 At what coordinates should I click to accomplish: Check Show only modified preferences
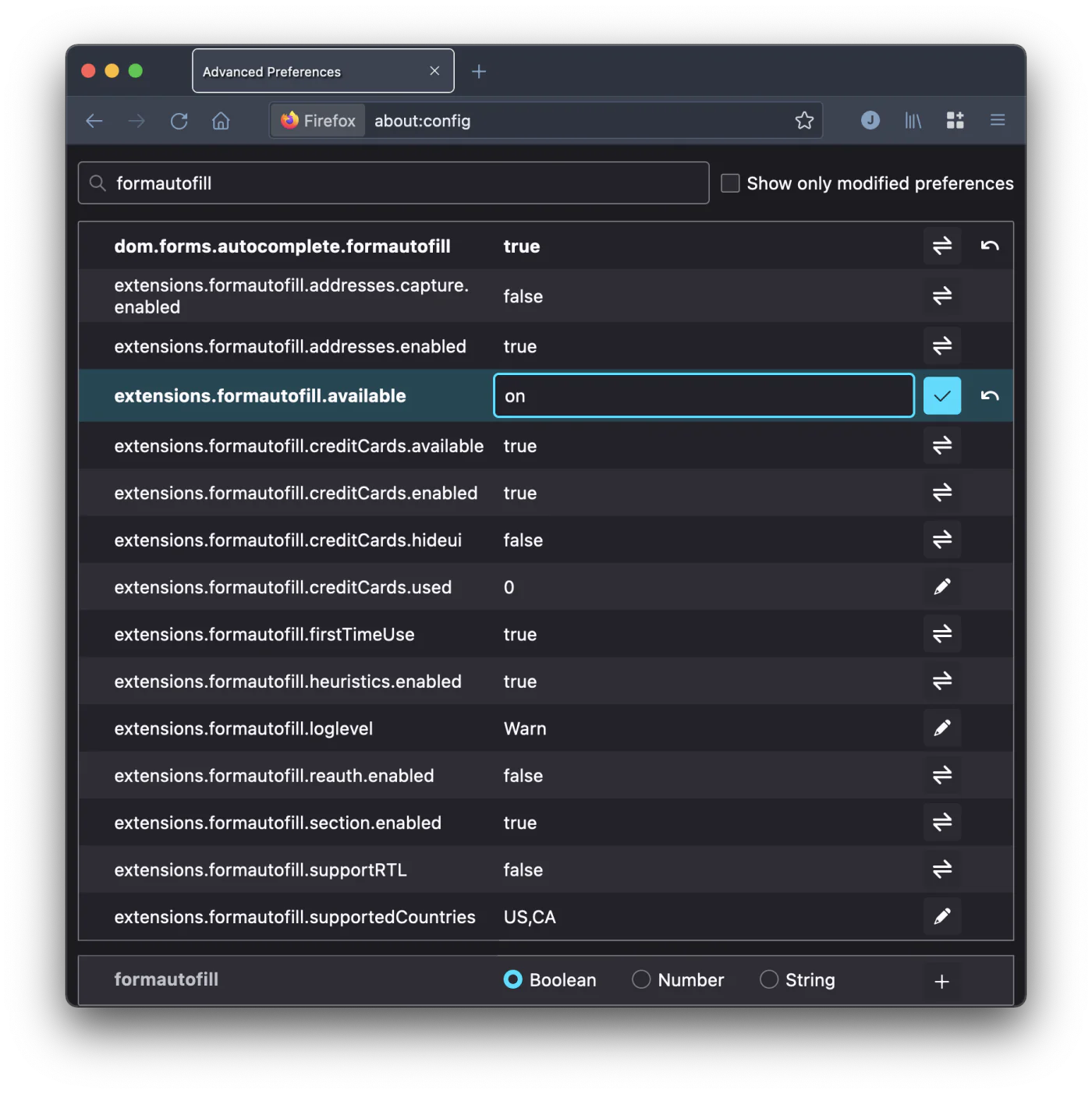click(x=730, y=183)
